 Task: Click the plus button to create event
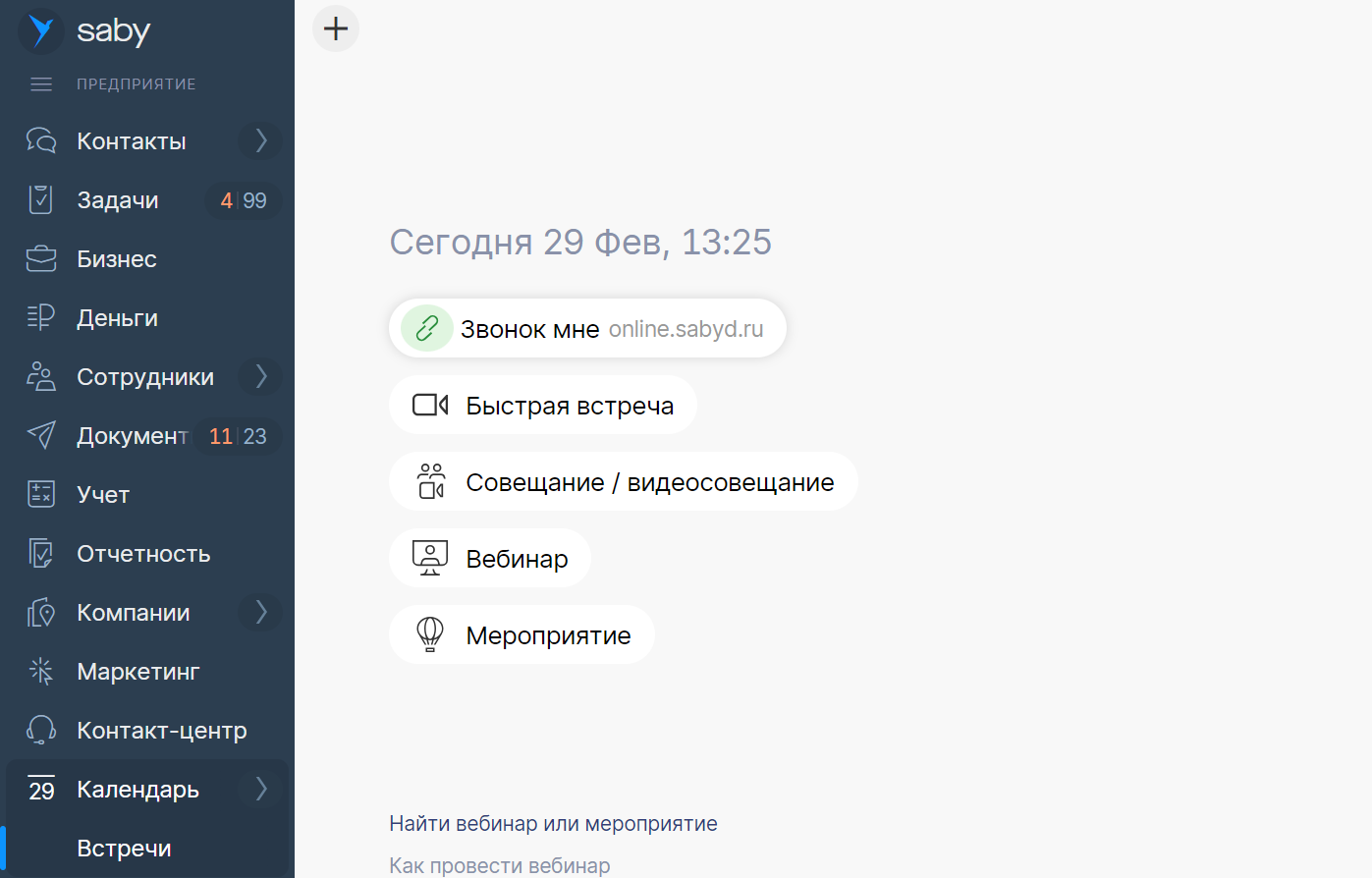coord(335,28)
